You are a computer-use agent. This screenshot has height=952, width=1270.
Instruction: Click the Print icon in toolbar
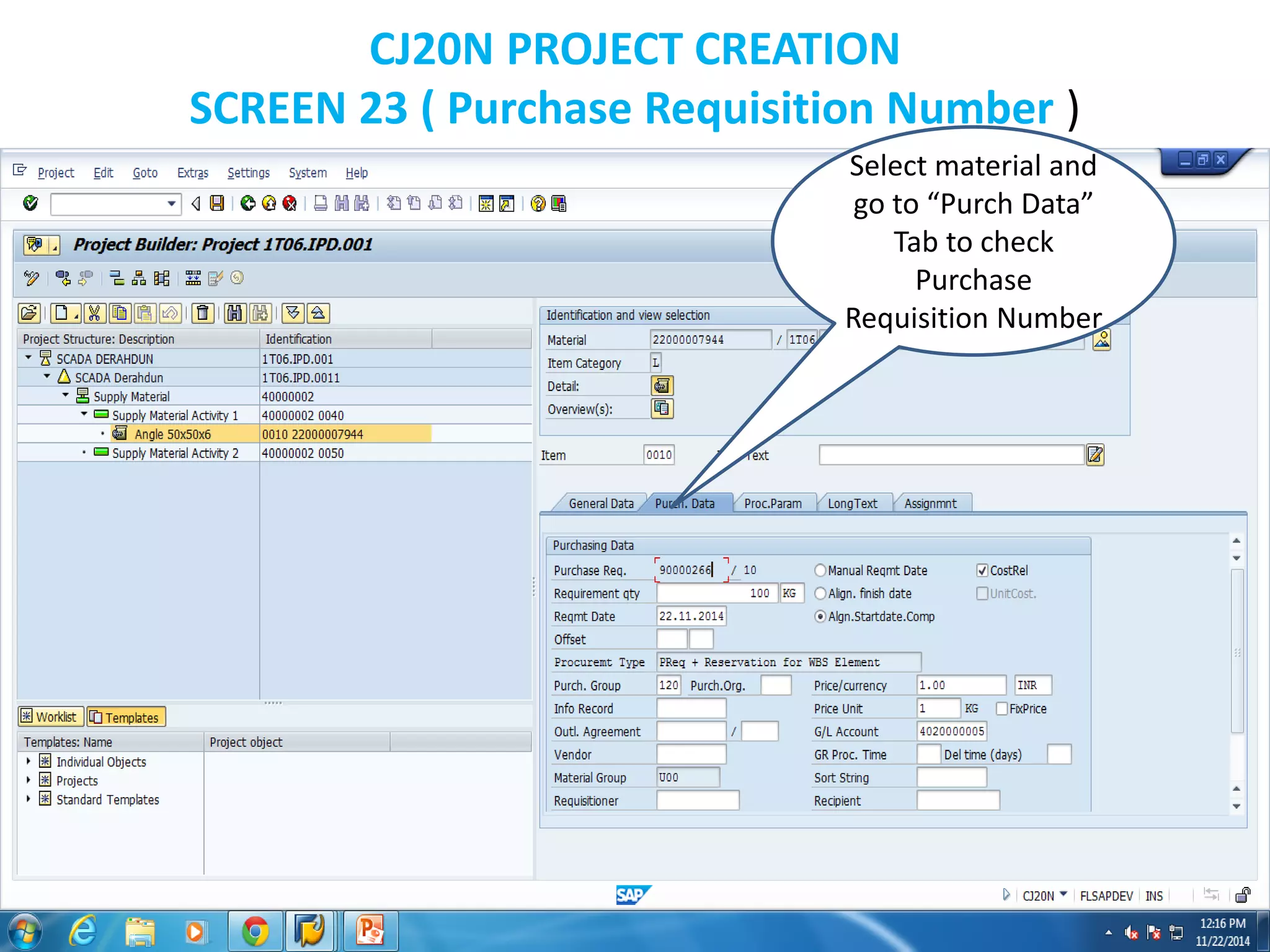pos(321,203)
